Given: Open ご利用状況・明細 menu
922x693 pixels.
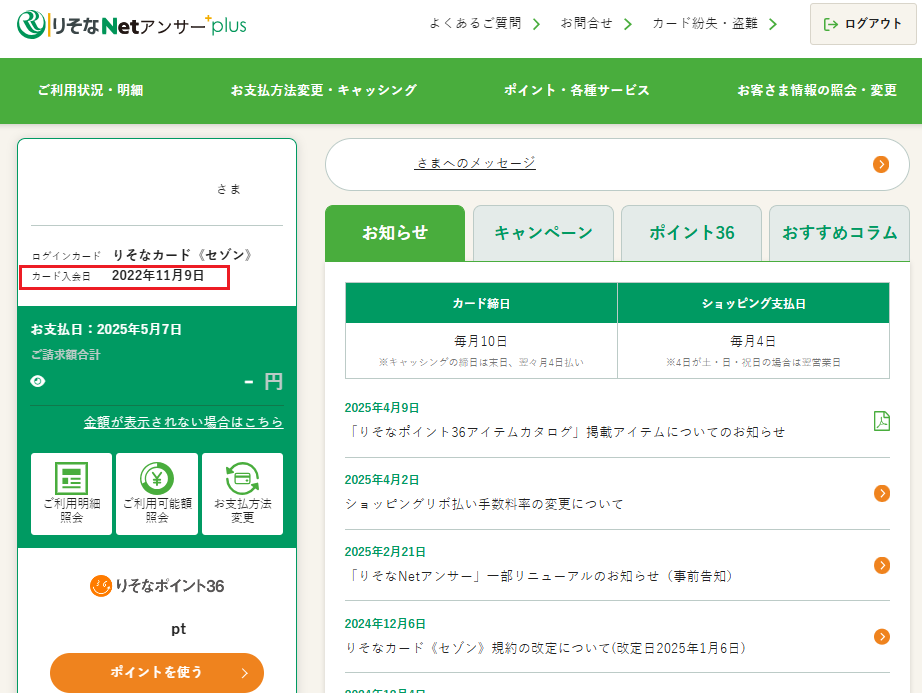Looking at the screenshot, I should pos(91,90).
